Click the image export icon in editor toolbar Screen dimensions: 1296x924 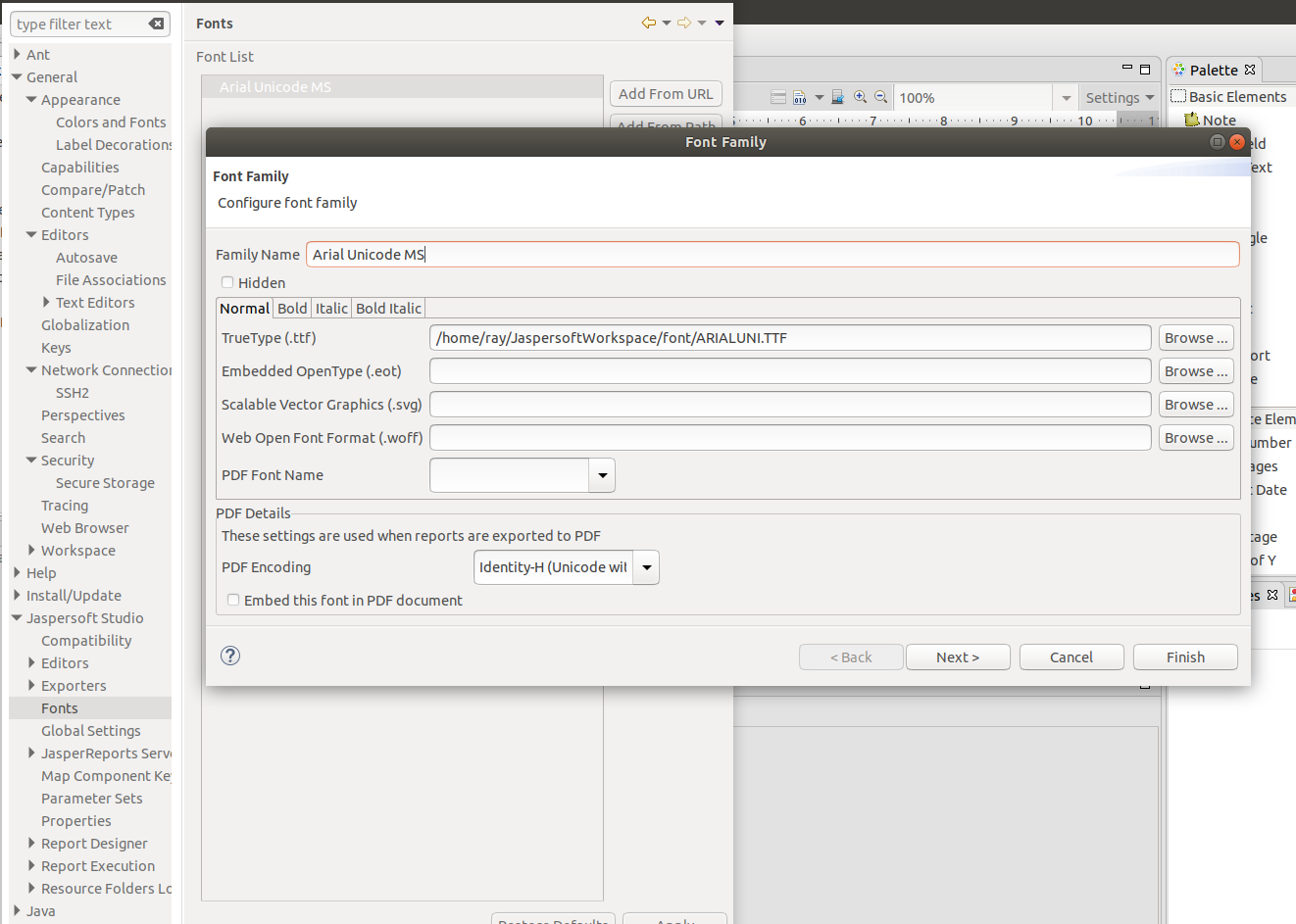[x=837, y=97]
